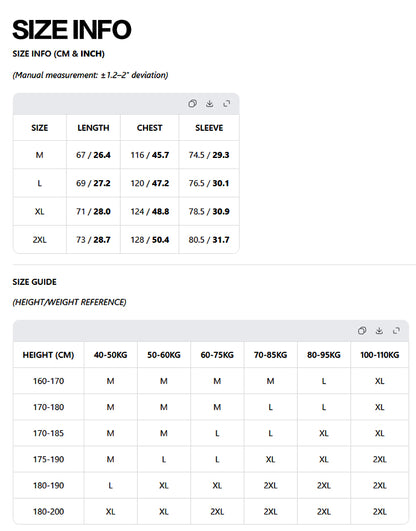Select the 40-50KG column header
Image resolution: width=416 pixels, height=531 pixels.
coord(110,355)
